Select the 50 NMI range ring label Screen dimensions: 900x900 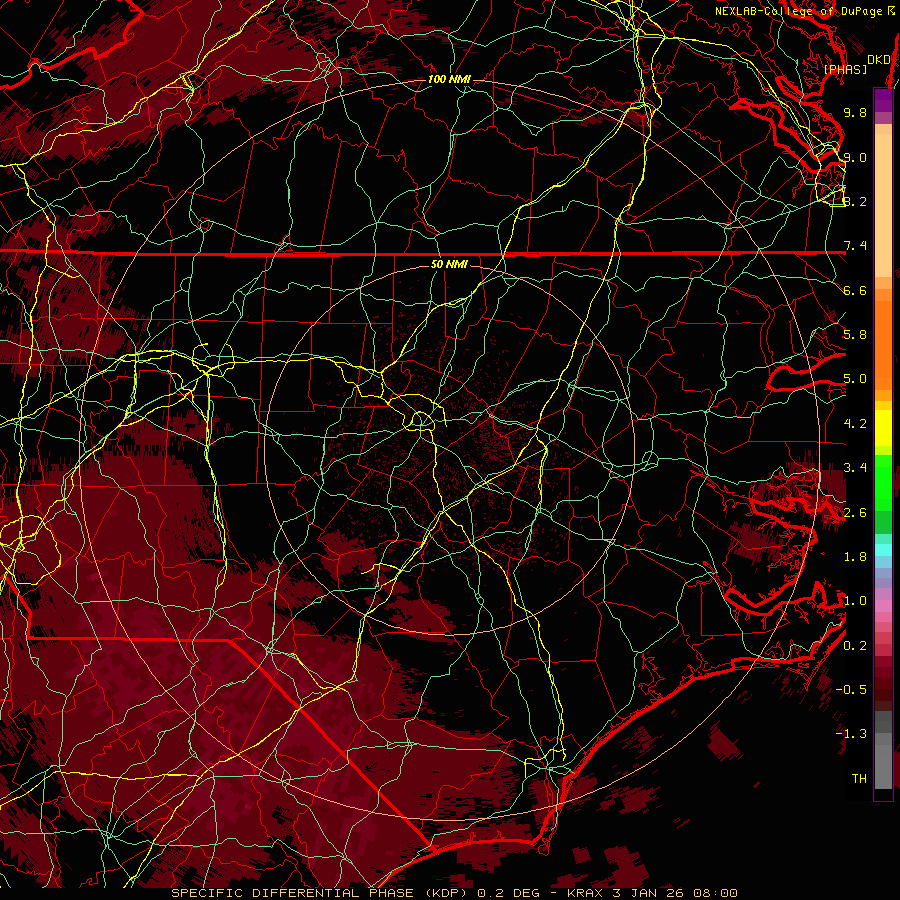tap(449, 265)
